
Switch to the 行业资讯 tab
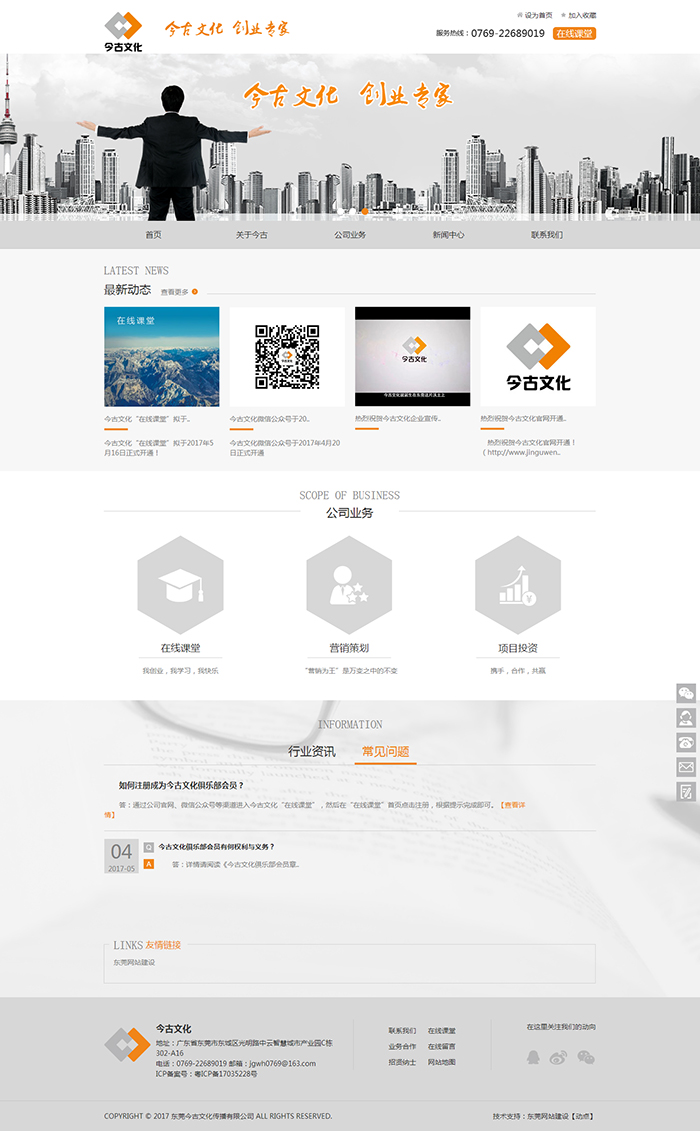(312, 751)
